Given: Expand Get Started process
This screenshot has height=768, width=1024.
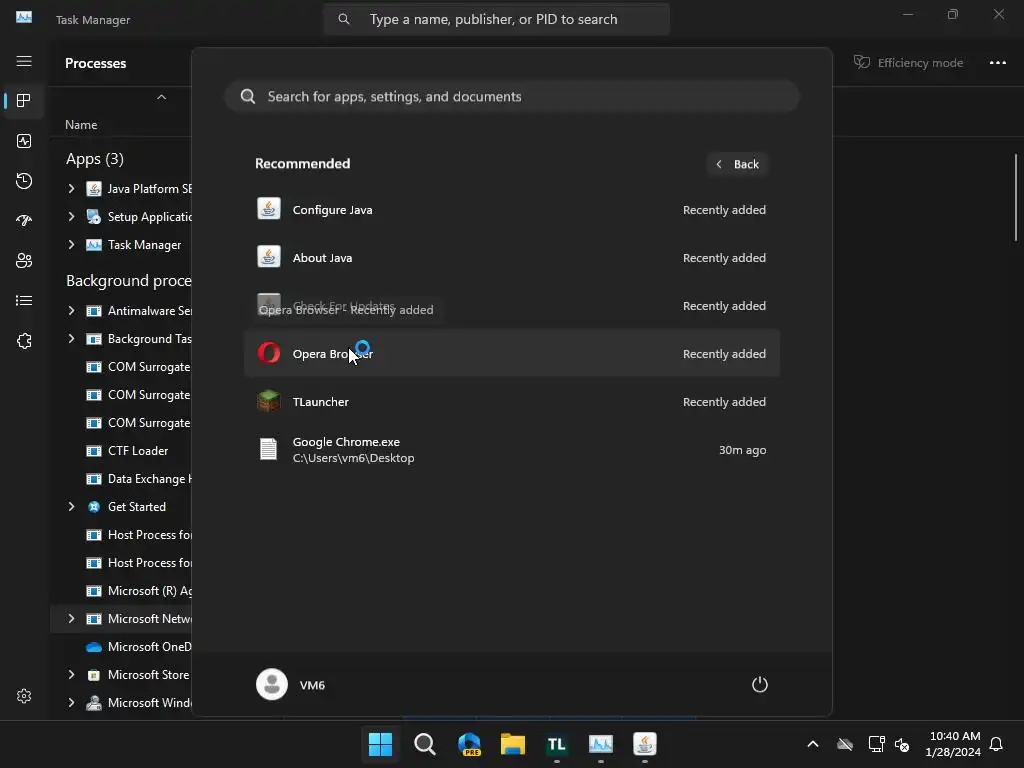Looking at the screenshot, I should pyautogui.click(x=71, y=507).
